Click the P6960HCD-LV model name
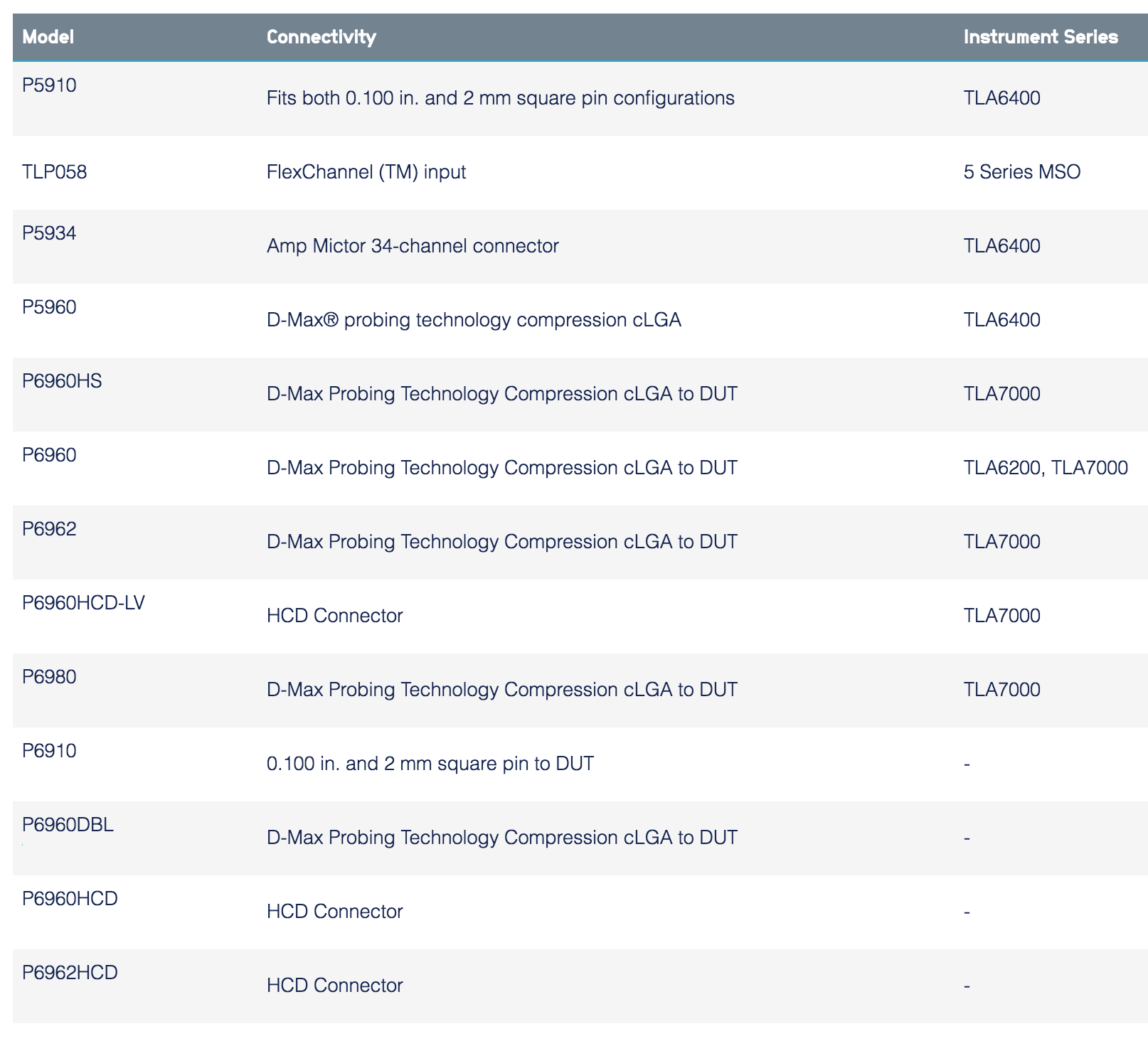 (83, 603)
